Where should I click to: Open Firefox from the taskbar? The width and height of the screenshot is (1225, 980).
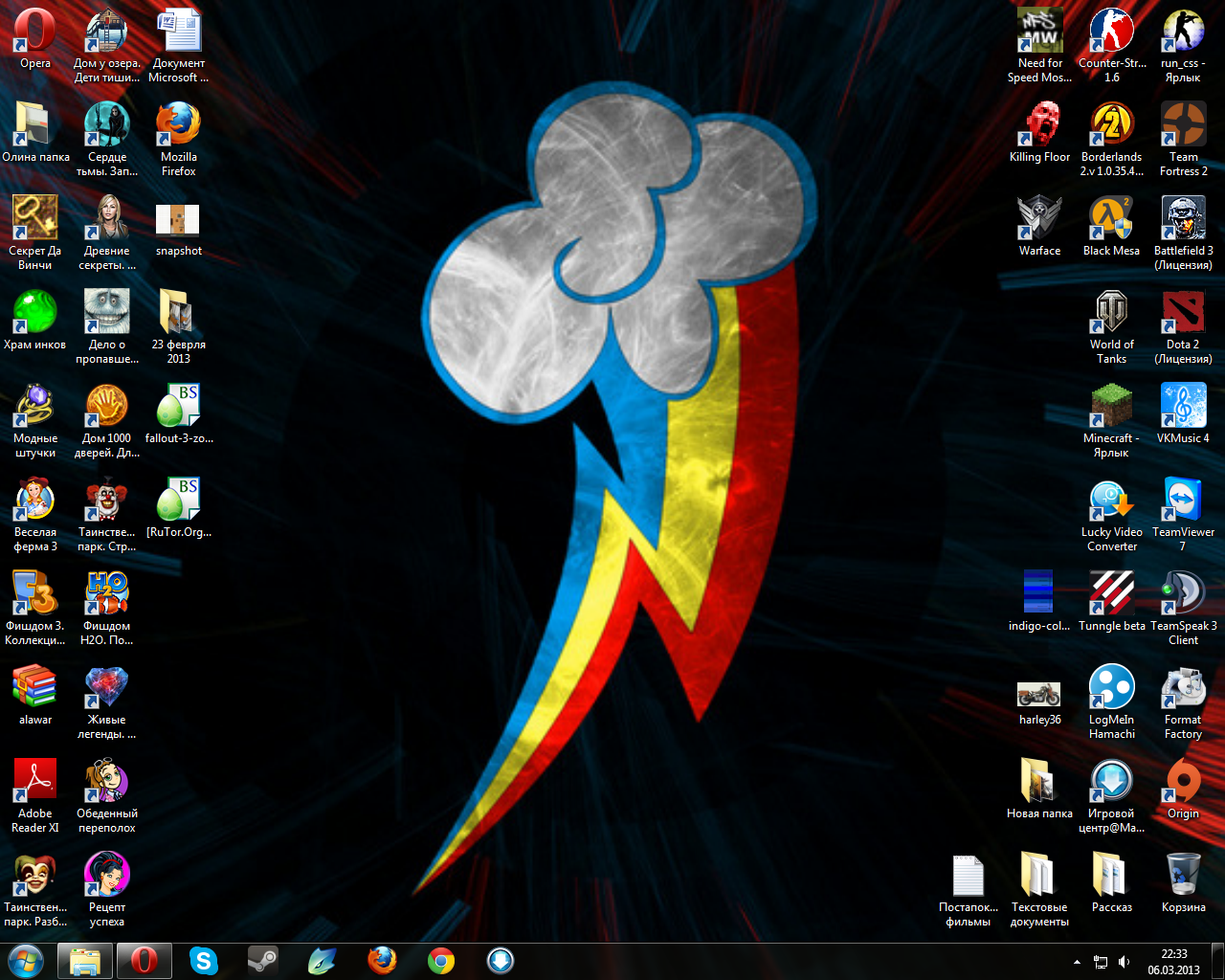pyautogui.click(x=382, y=961)
